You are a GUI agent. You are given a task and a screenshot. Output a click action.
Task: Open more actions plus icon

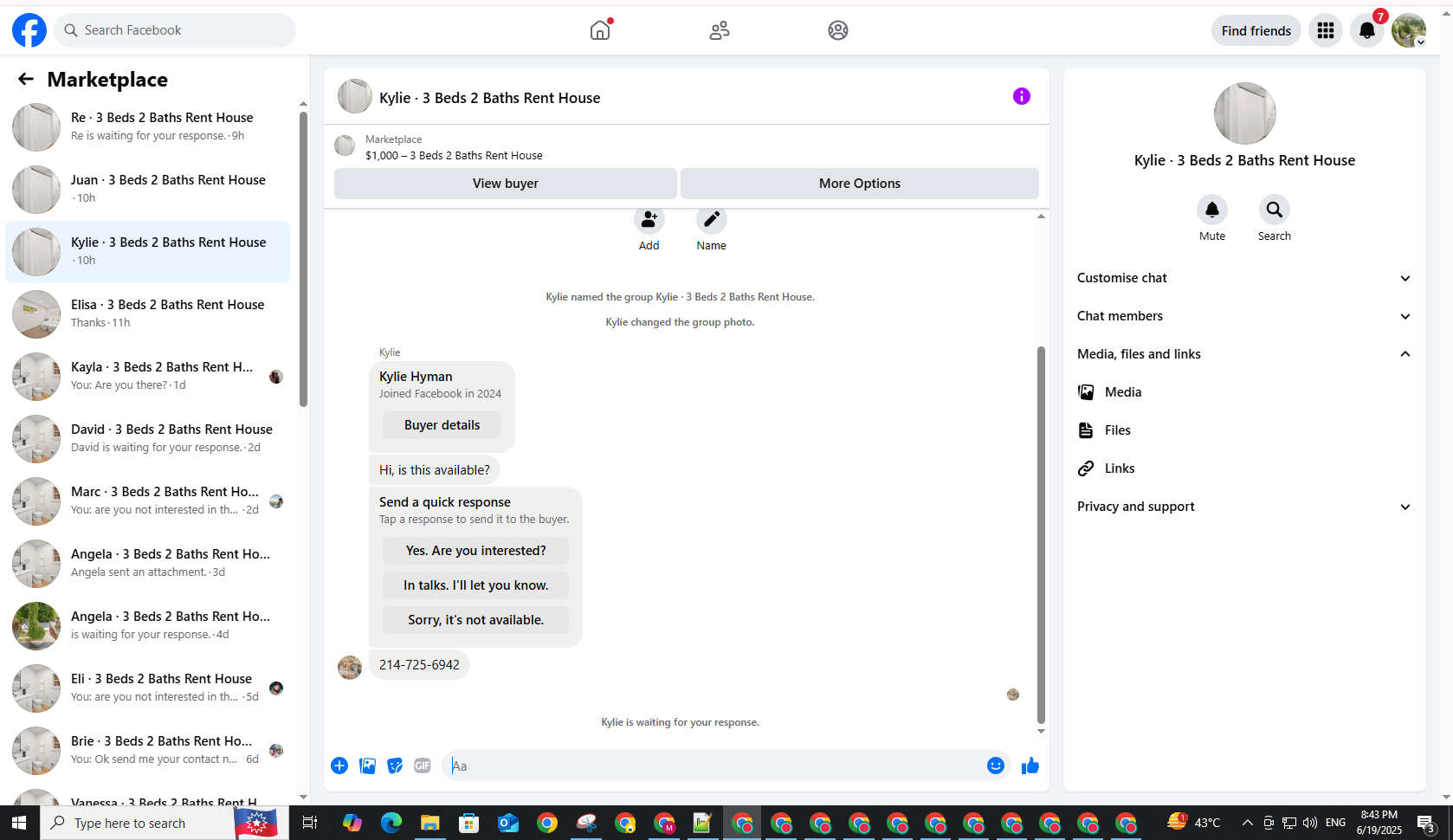(339, 766)
